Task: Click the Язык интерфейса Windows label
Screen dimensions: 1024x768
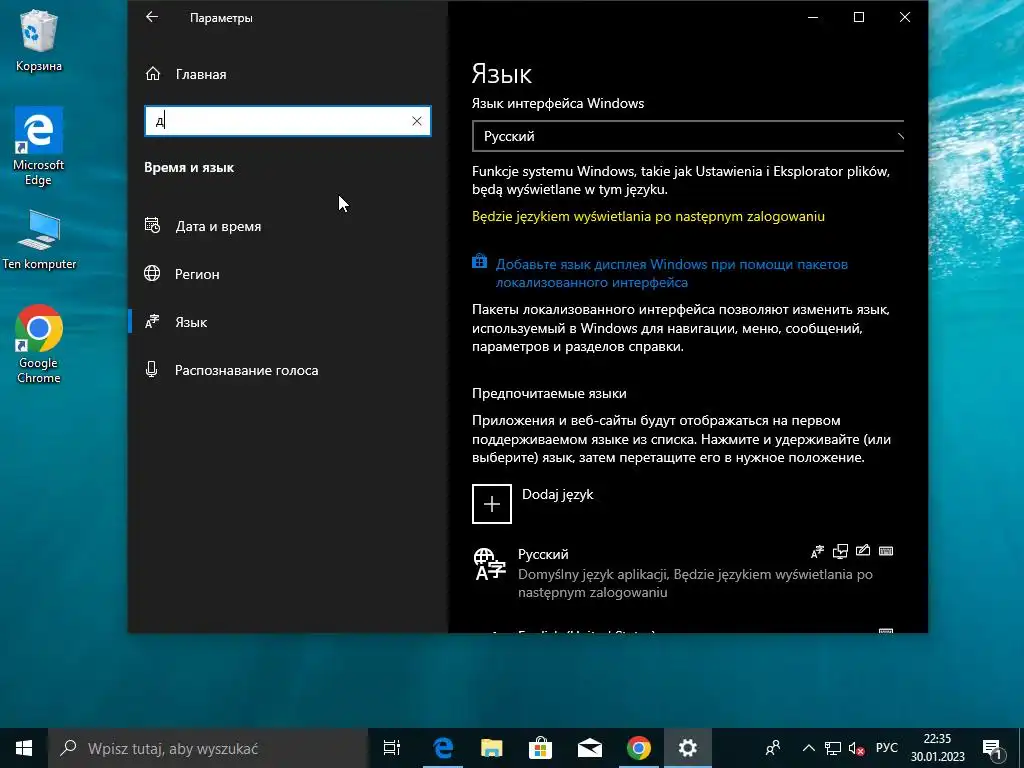Action: coord(558,103)
